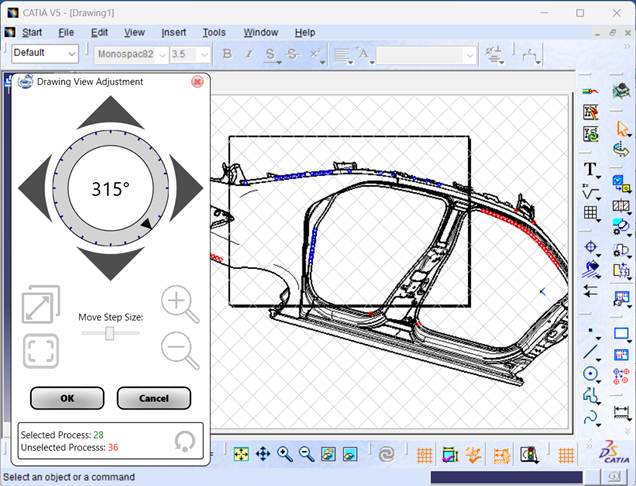Click the refresh process count icon
Viewport: 636px width, 486px height.
(x=185, y=441)
